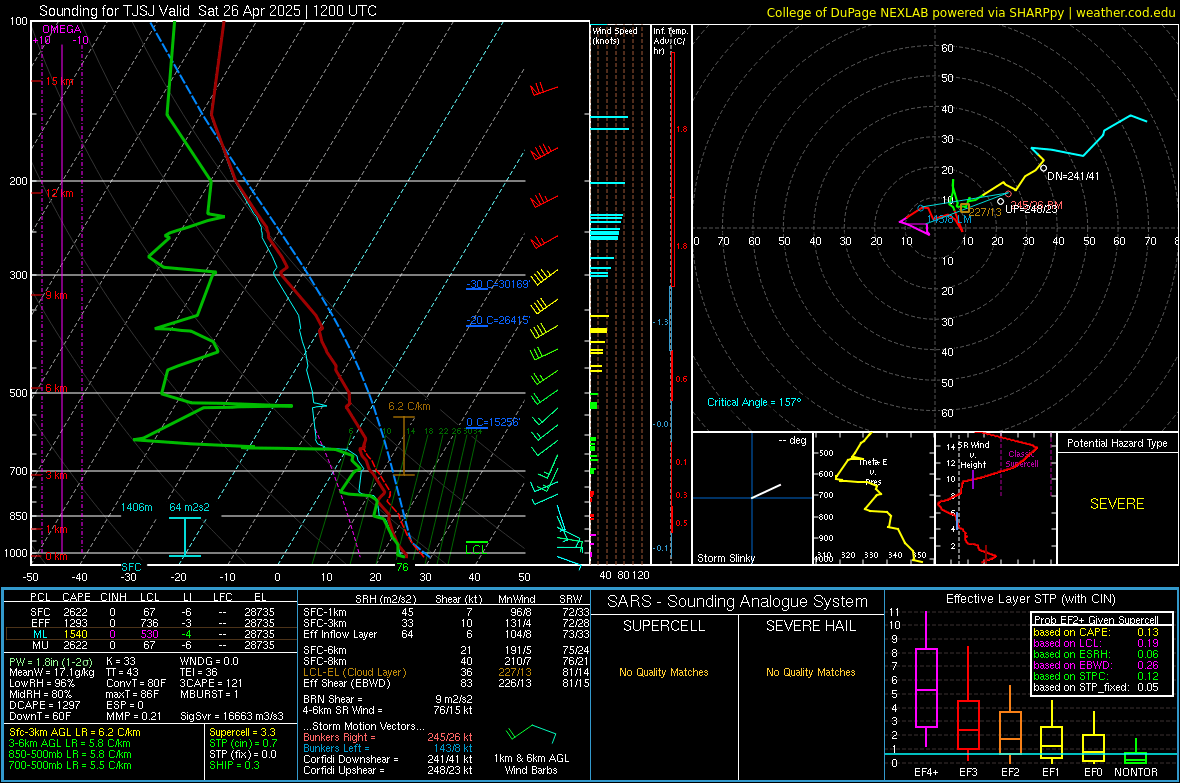
Task: Click the PW = 1.8in value
Action: coord(51,662)
